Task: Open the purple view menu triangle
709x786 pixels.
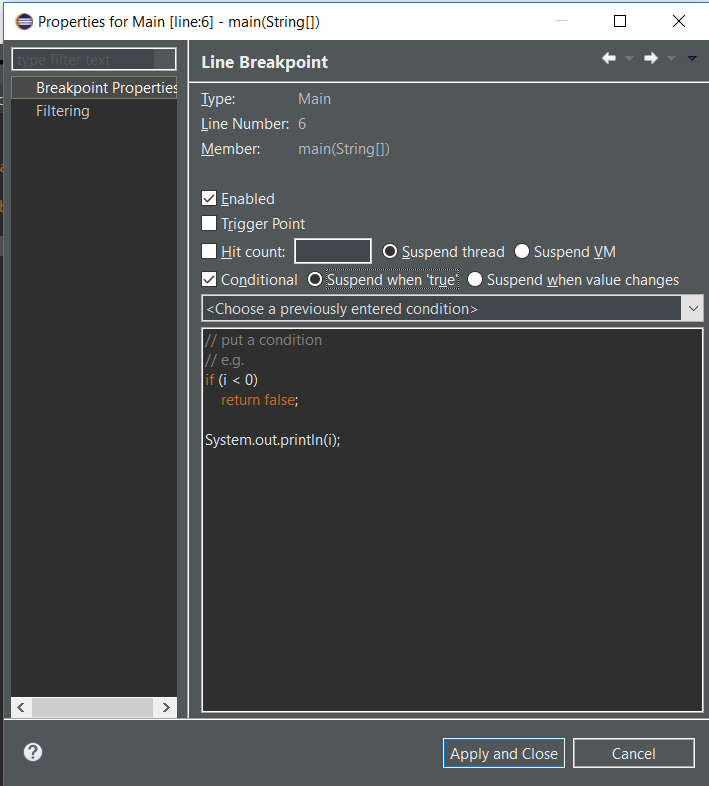Action: coord(692,59)
